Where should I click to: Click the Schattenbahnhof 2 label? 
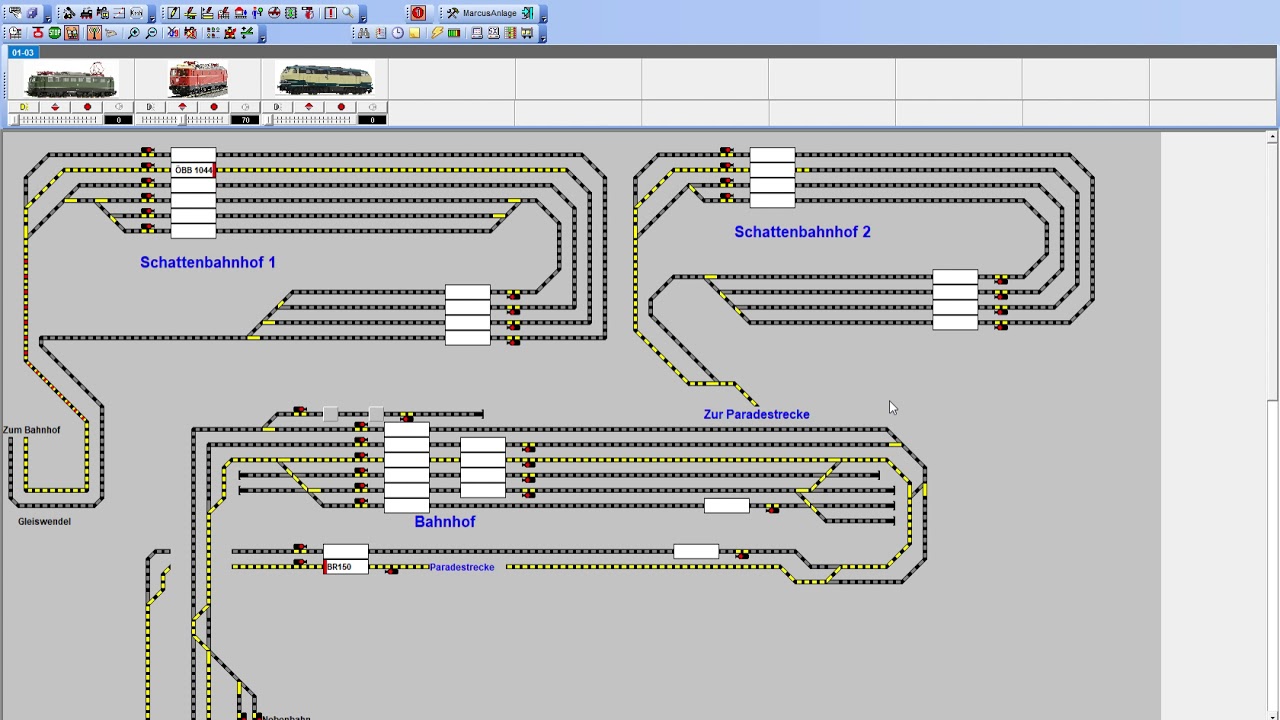[802, 232]
